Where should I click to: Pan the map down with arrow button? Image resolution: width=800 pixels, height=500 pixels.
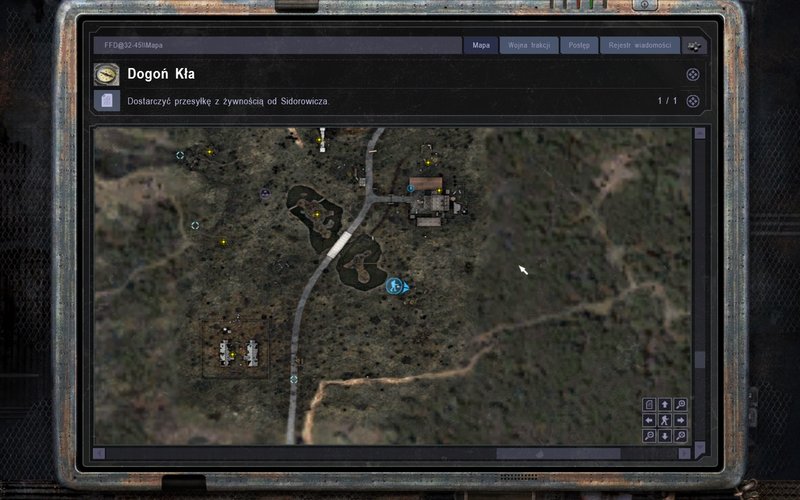(665, 436)
